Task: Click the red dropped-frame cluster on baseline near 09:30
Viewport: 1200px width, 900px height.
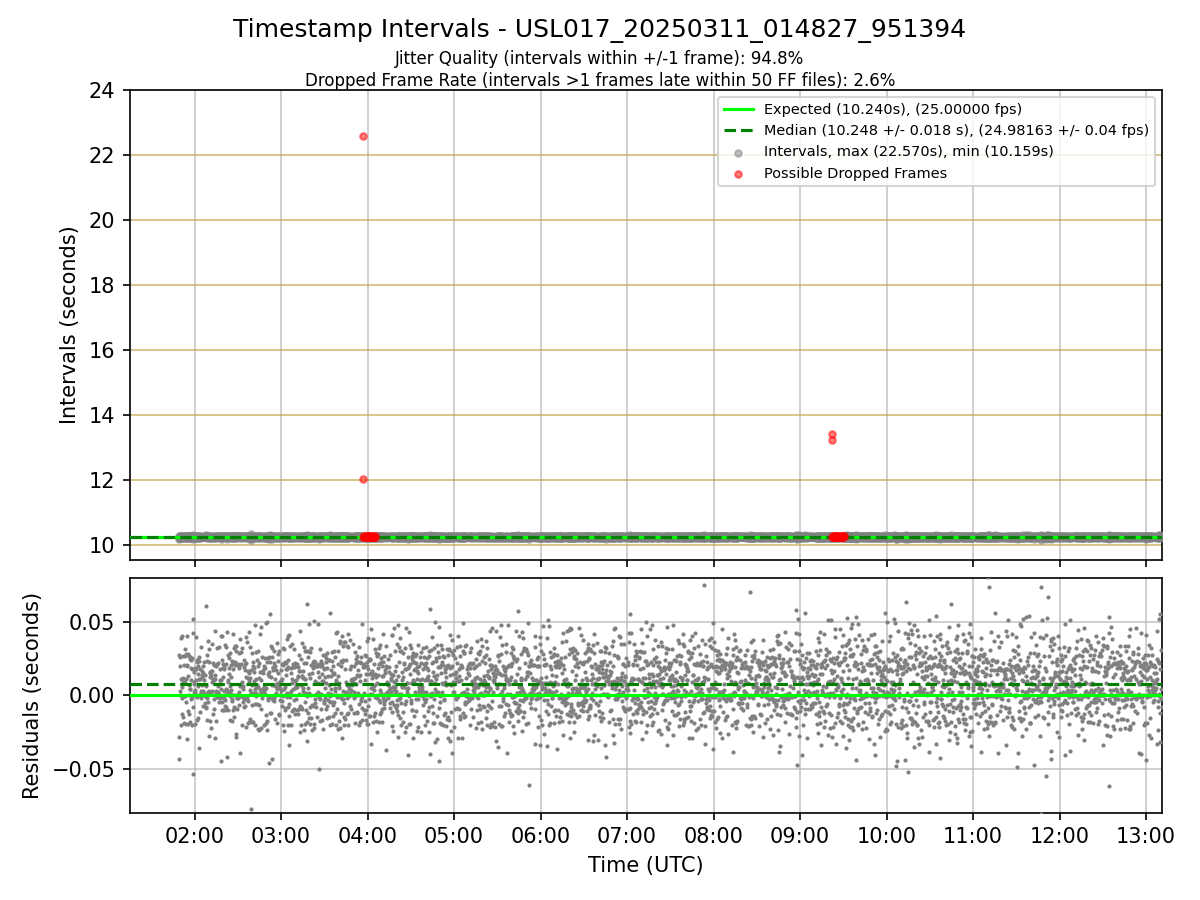Action: coord(838,537)
